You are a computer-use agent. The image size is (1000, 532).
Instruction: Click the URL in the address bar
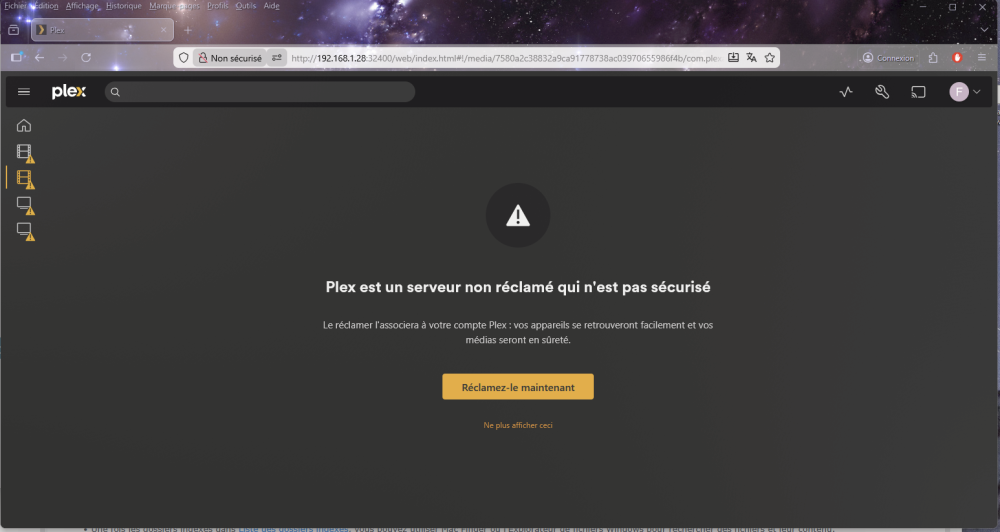pyautogui.click(x=506, y=58)
